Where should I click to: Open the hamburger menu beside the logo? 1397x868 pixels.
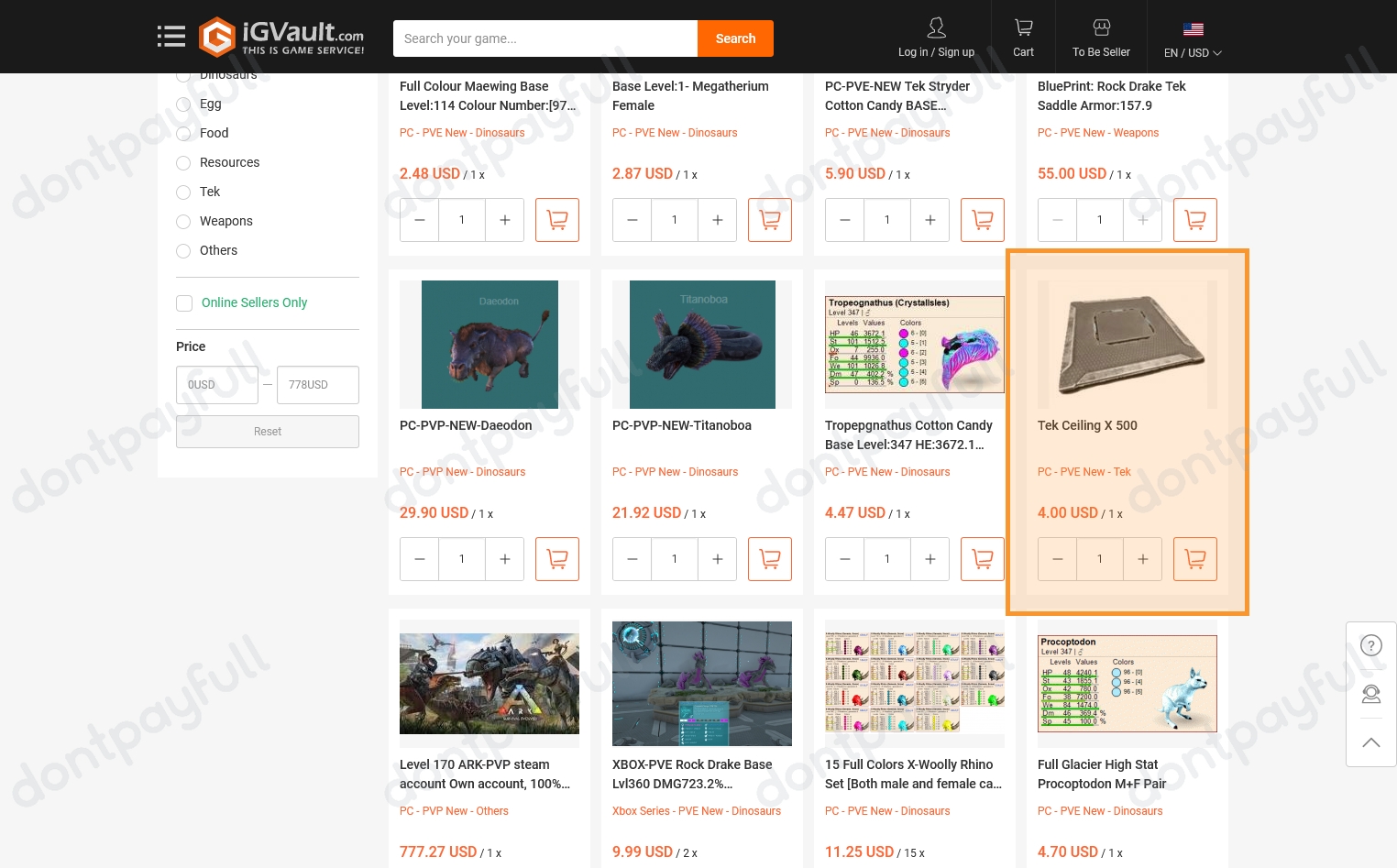(x=170, y=37)
